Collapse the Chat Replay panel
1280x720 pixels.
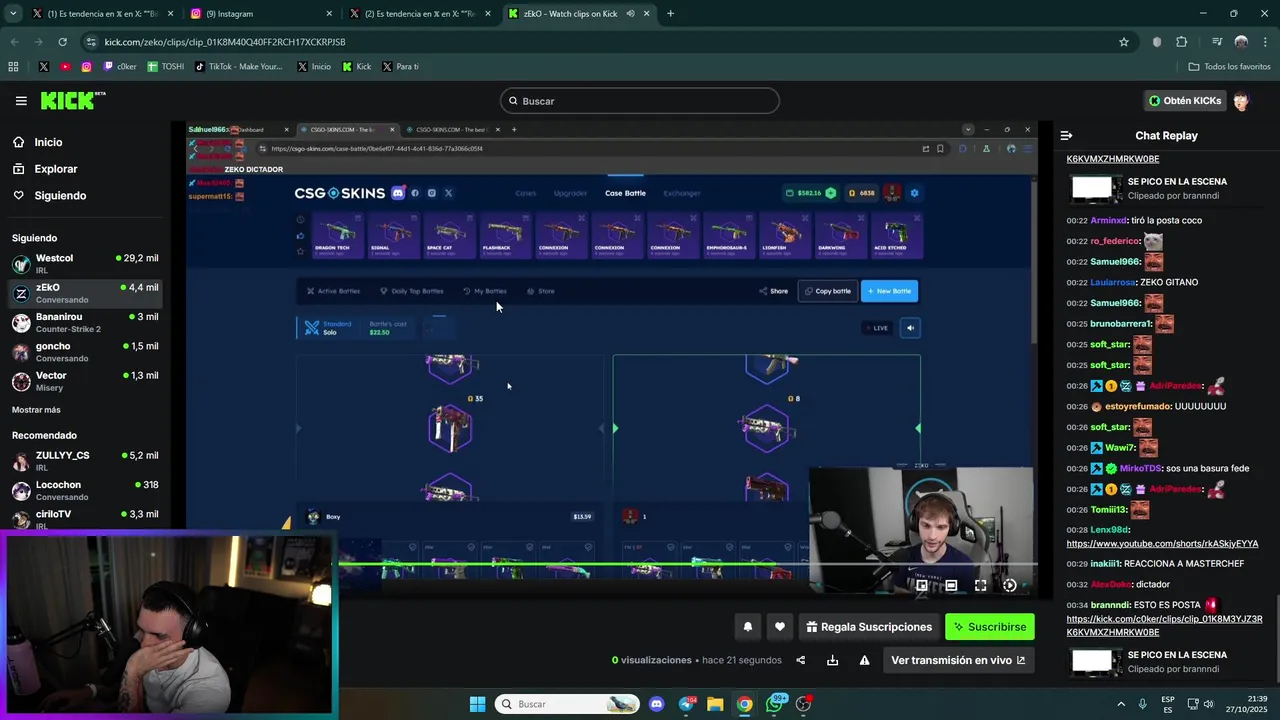click(1066, 135)
